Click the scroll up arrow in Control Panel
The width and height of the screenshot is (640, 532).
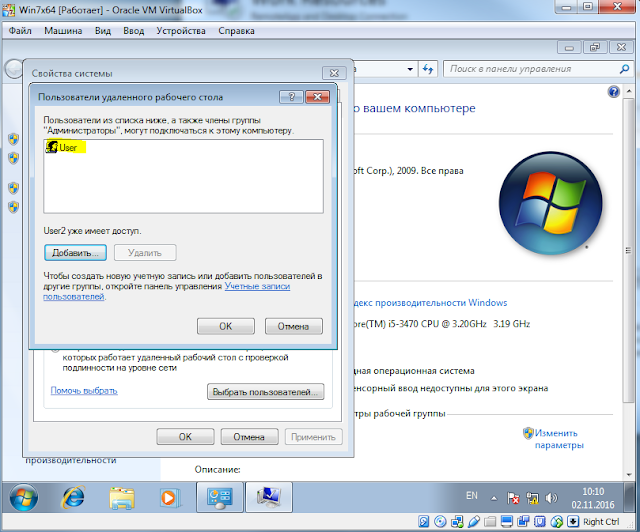point(629,91)
